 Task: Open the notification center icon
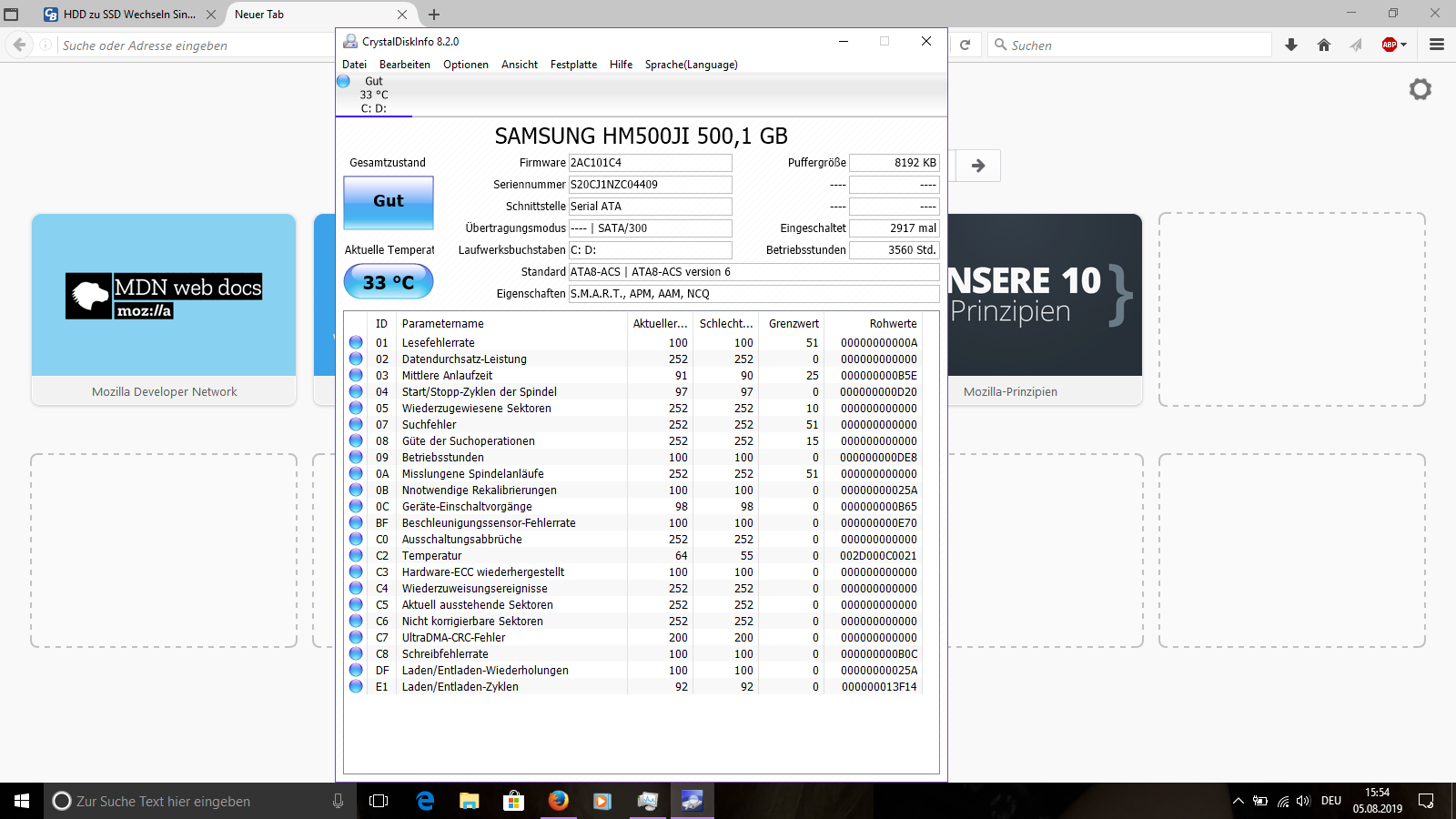tap(1426, 801)
